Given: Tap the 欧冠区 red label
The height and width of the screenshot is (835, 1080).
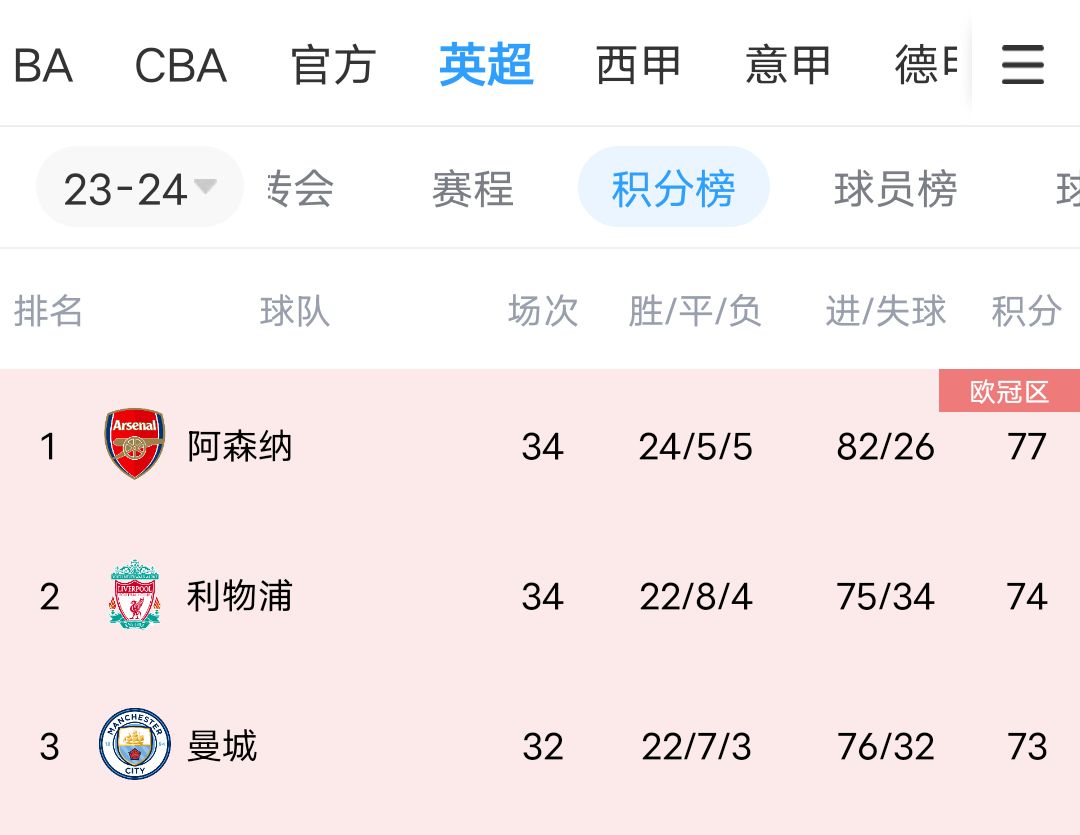Looking at the screenshot, I should point(1009,392).
